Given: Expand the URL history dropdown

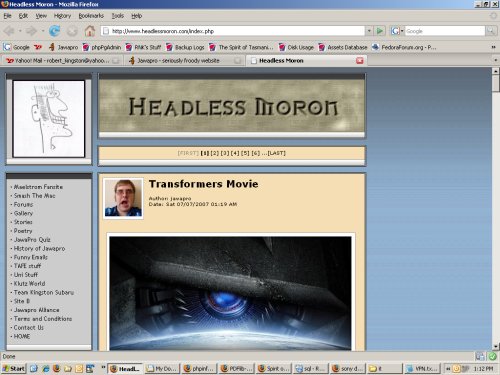Looking at the screenshot, I should point(369,31).
